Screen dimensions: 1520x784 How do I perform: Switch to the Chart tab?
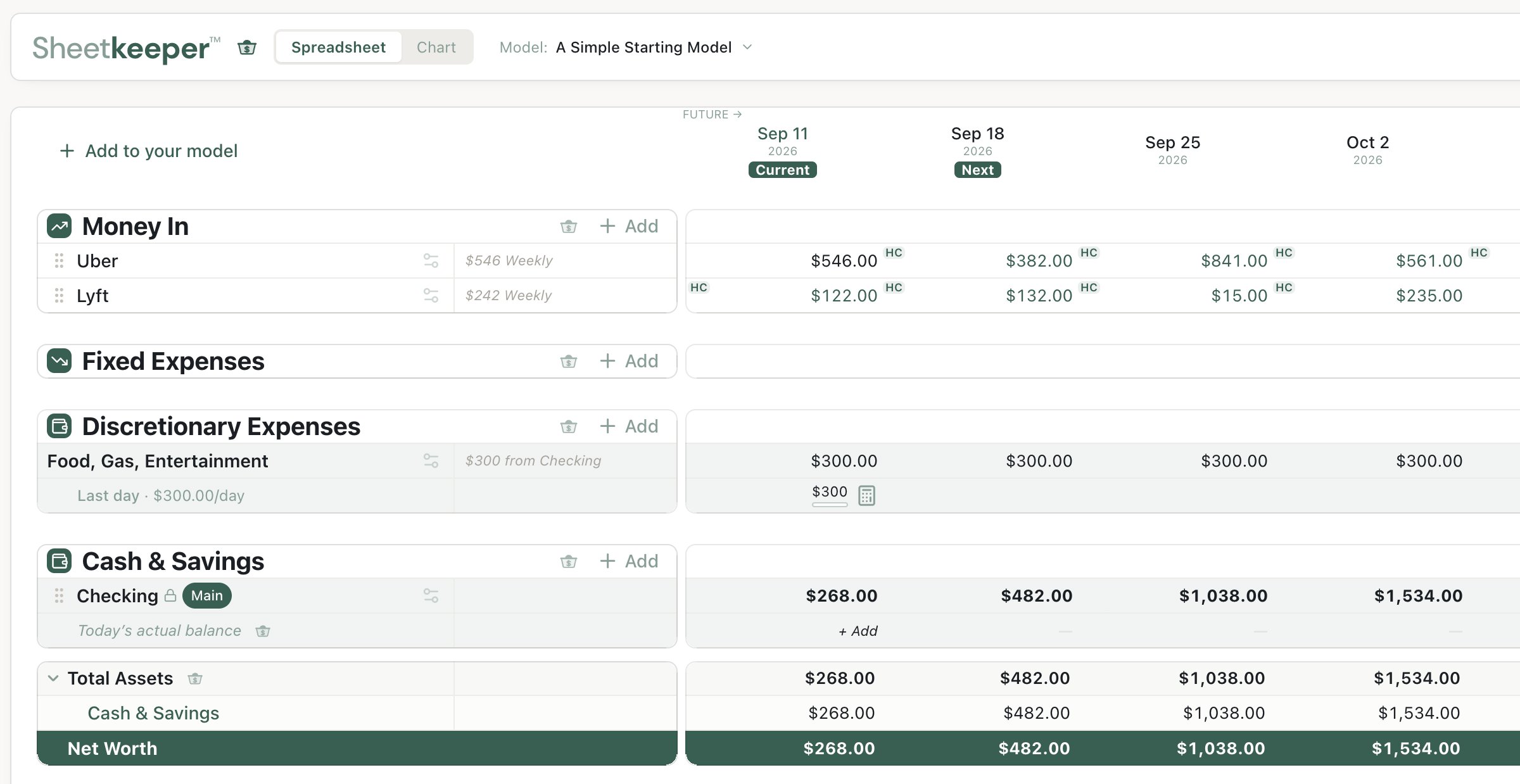436,47
